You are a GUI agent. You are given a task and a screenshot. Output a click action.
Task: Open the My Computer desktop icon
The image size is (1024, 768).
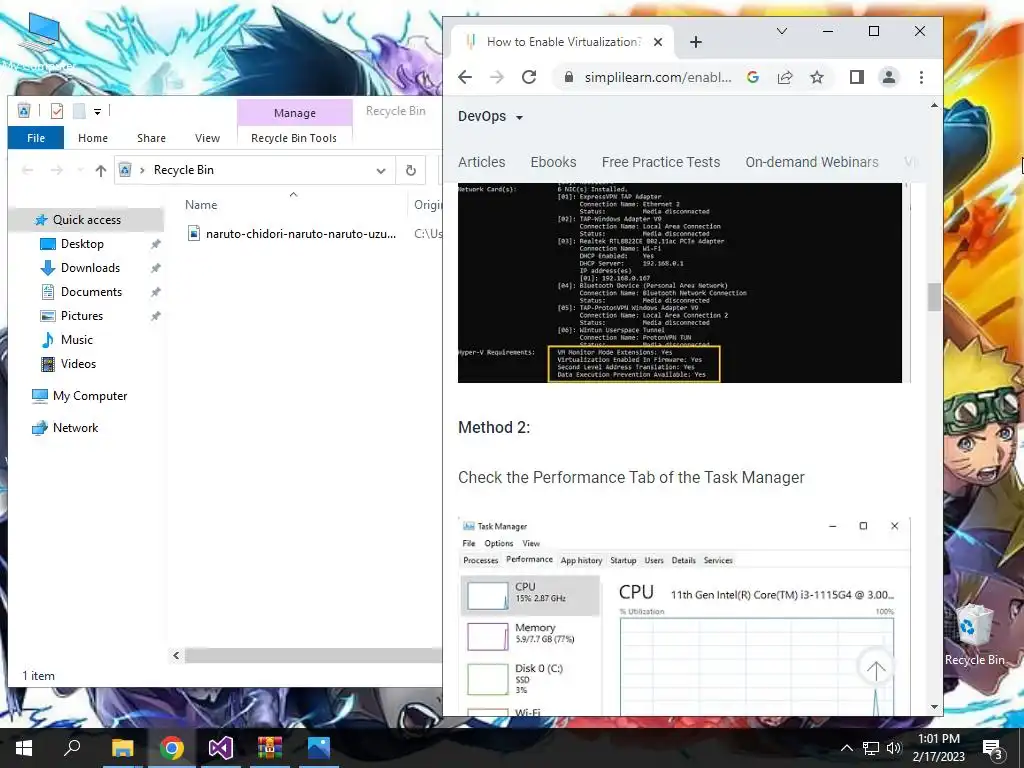pos(40,42)
